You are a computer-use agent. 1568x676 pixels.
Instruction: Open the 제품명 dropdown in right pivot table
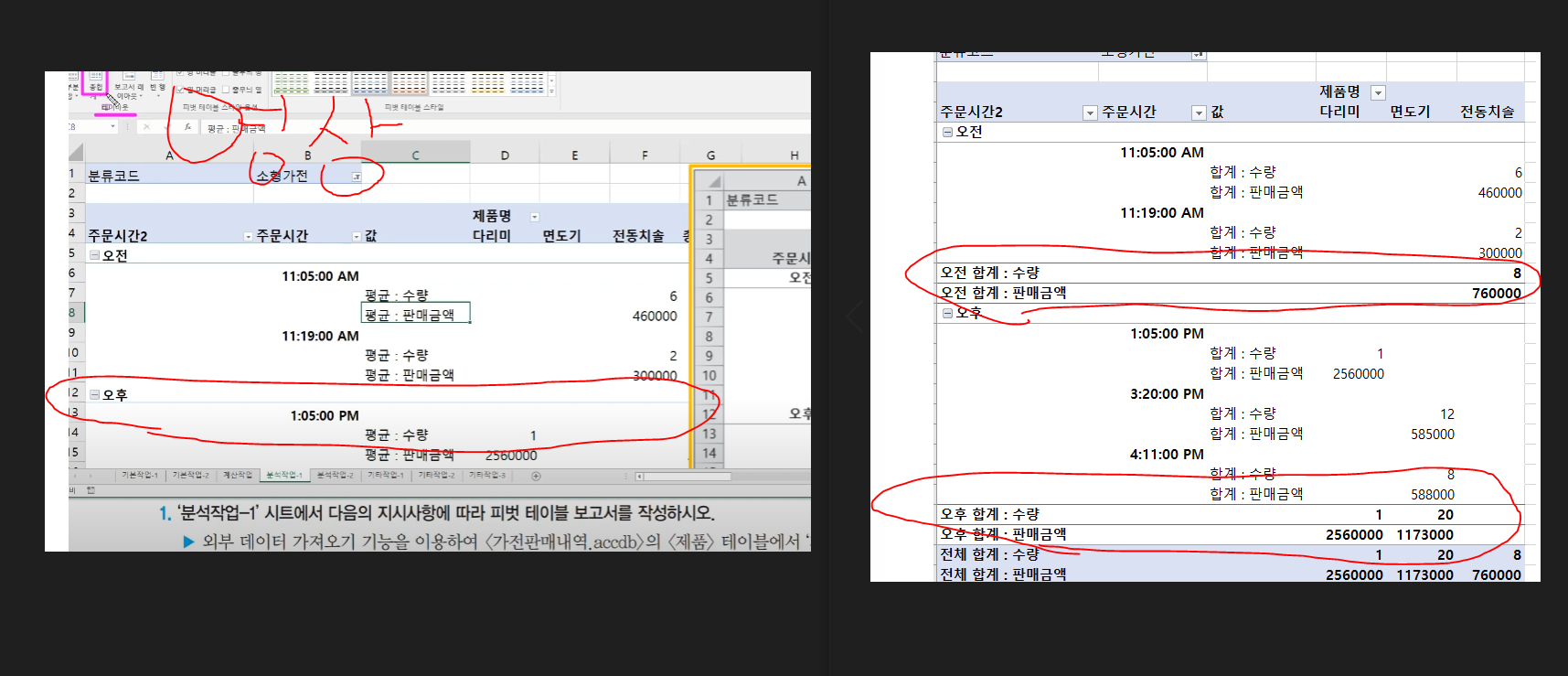[x=1378, y=92]
